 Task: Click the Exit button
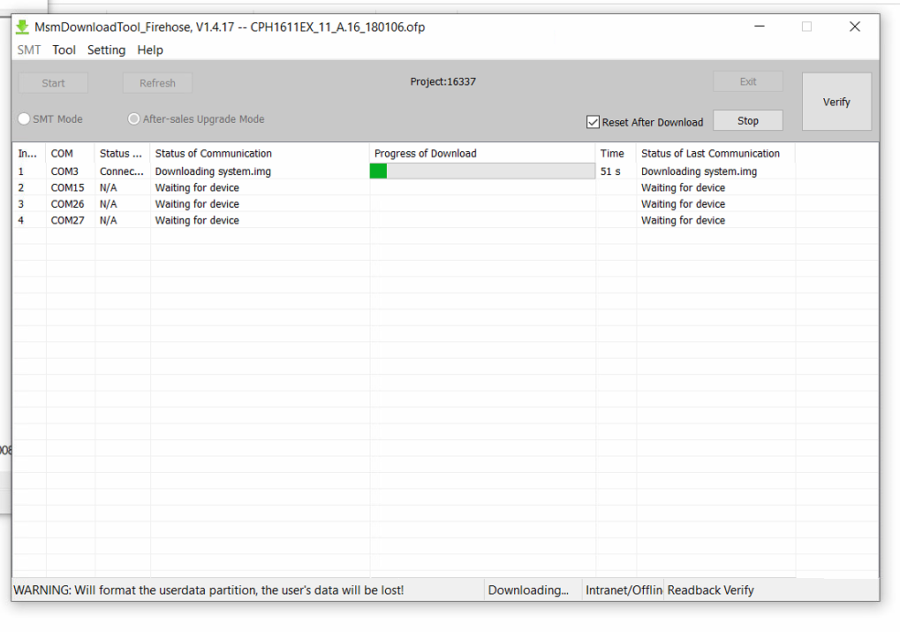point(748,82)
